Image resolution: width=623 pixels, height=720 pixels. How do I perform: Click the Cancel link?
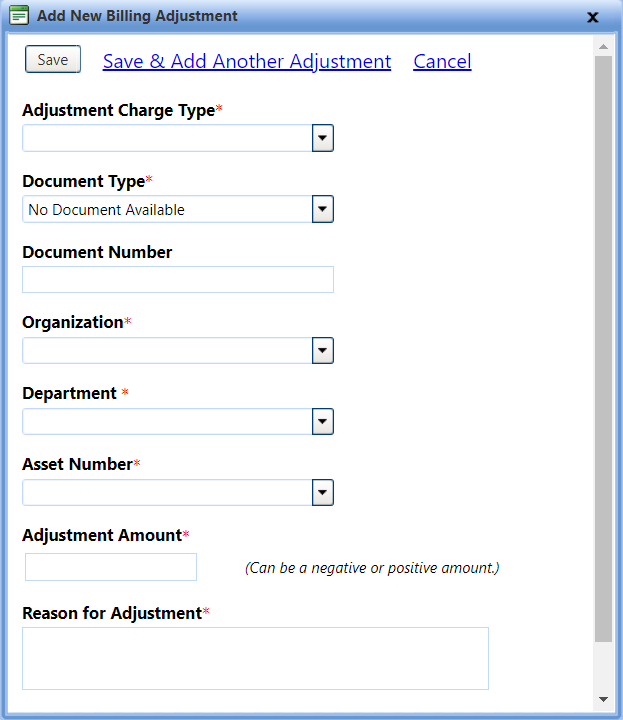[x=442, y=61]
